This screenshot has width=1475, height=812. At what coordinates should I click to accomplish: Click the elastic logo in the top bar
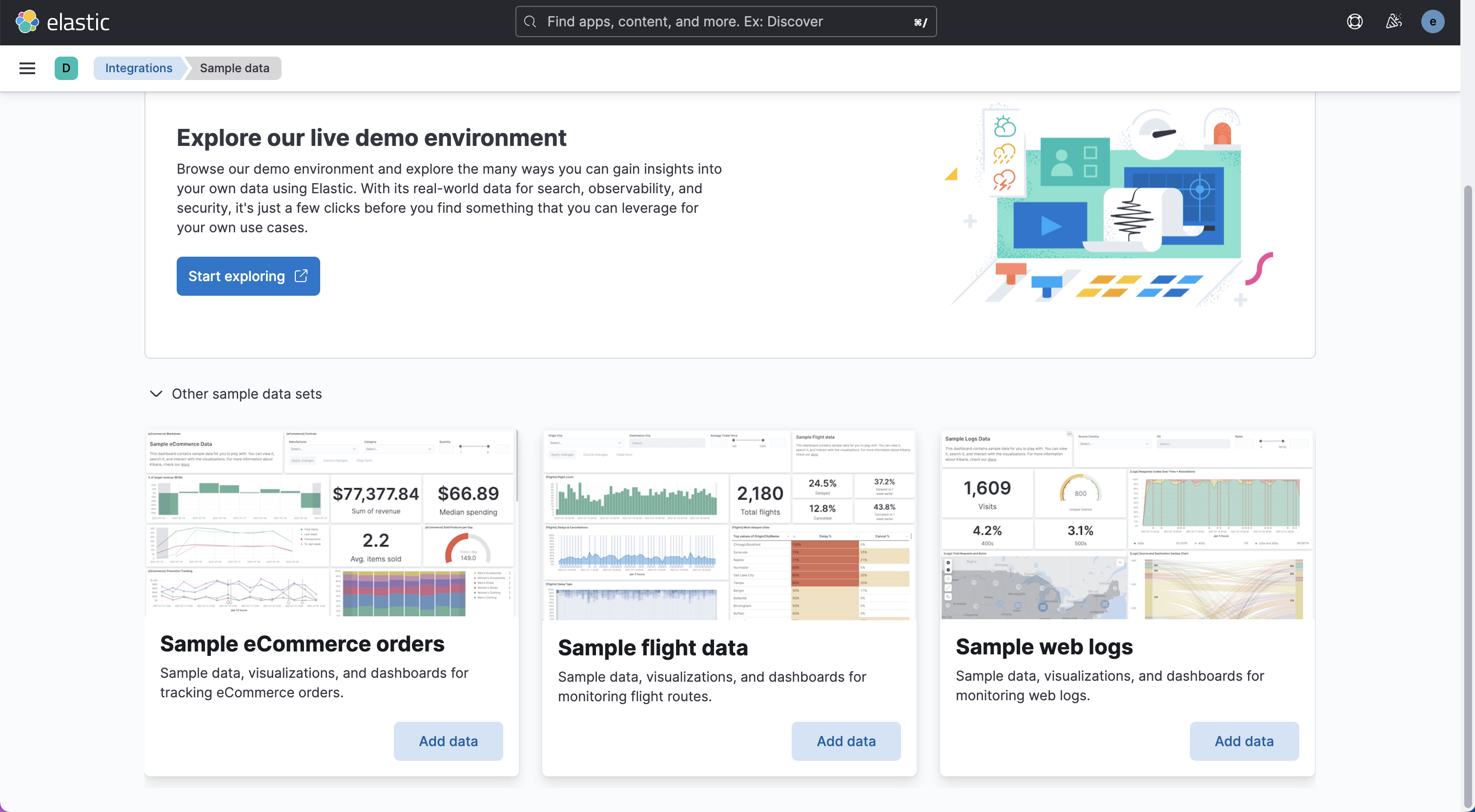pyautogui.click(x=63, y=21)
